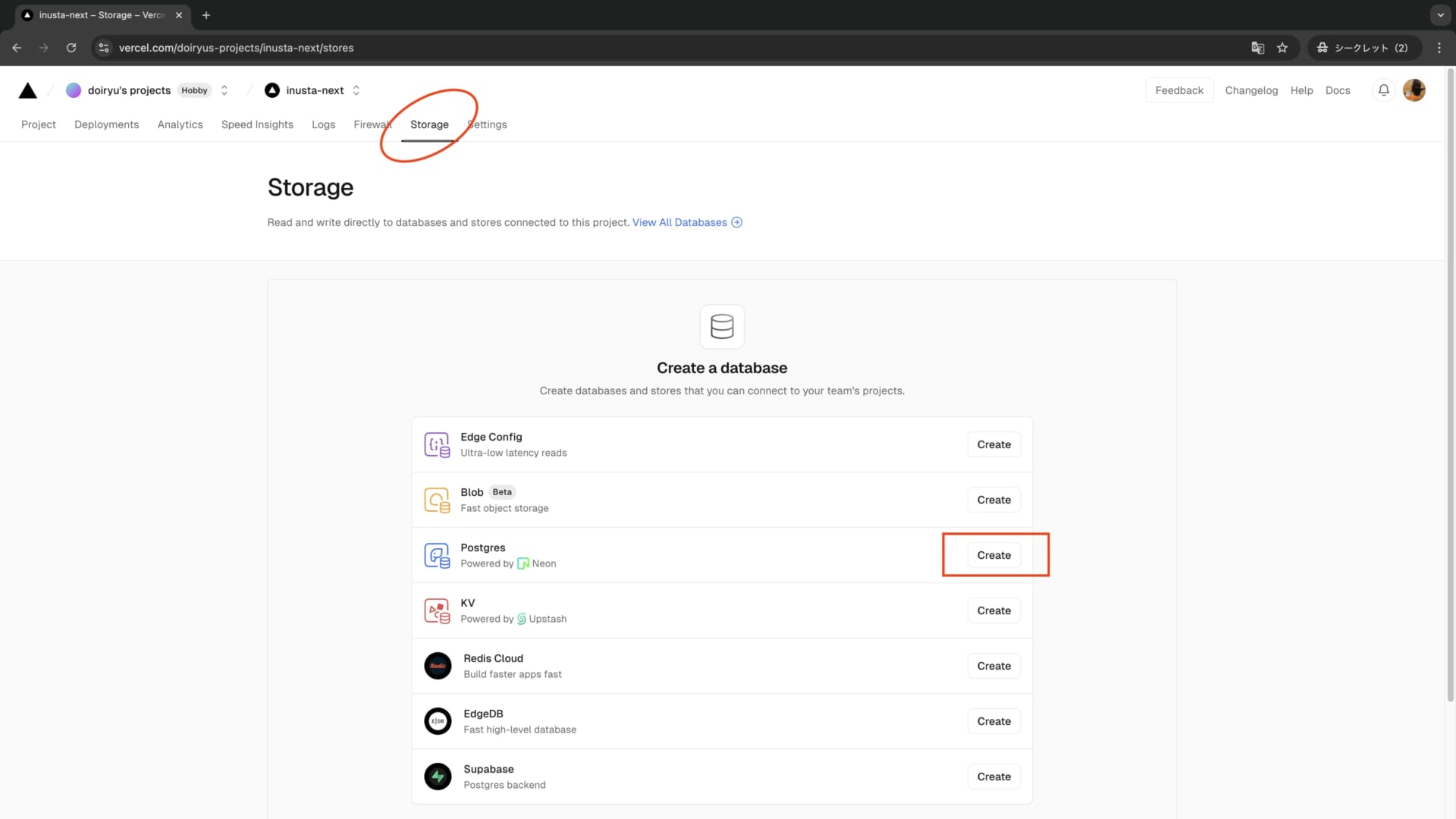1456x819 pixels.
Task: Click the Redis Cloud logo
Action: coord(438,666)
